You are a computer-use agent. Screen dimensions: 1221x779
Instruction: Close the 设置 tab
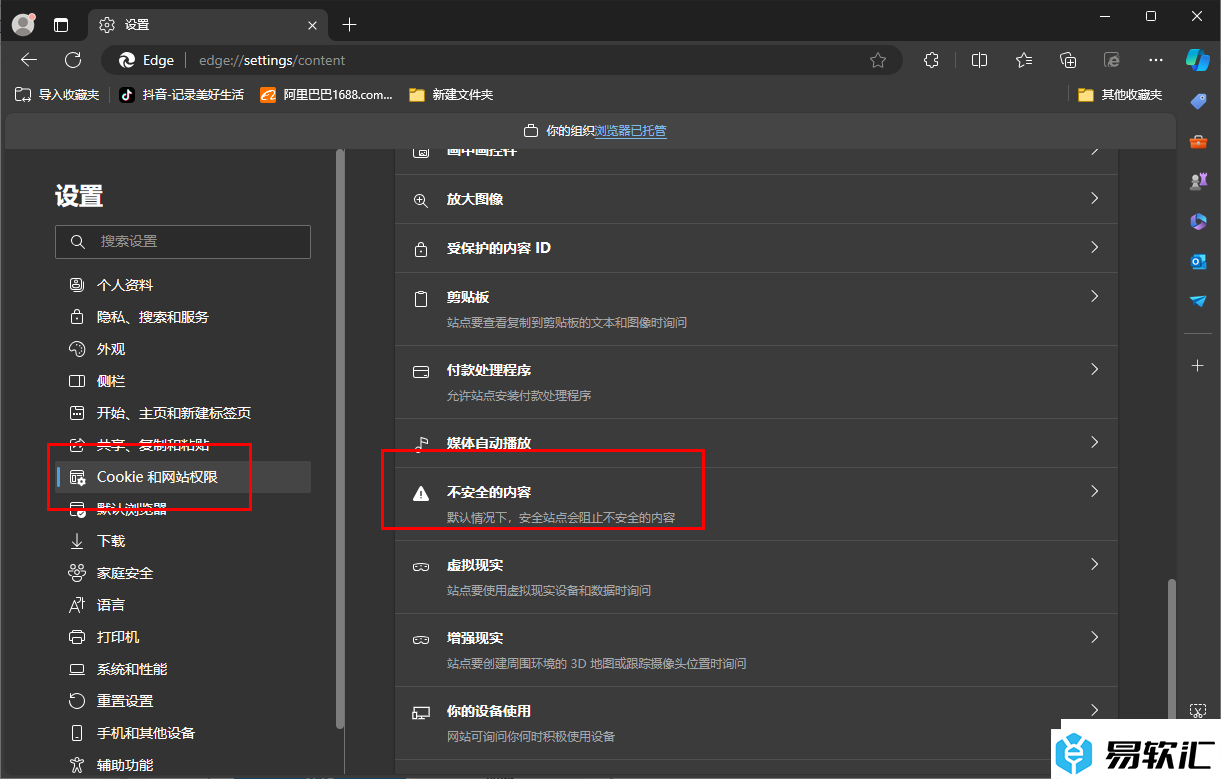[x=313, y=25]
